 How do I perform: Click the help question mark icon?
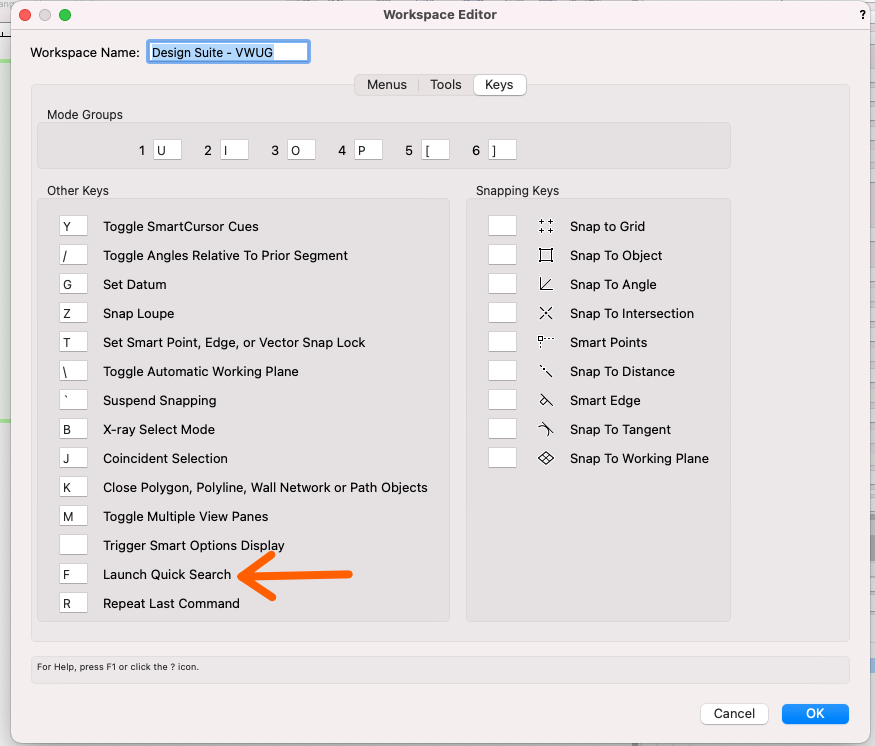[x=862, y=14]
